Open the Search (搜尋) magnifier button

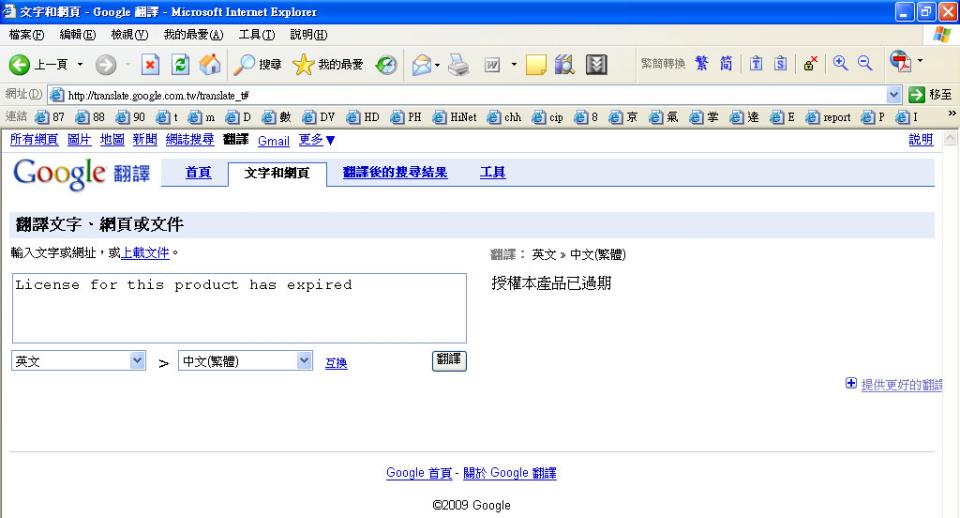pyautogui.click(x=258, y=64)
